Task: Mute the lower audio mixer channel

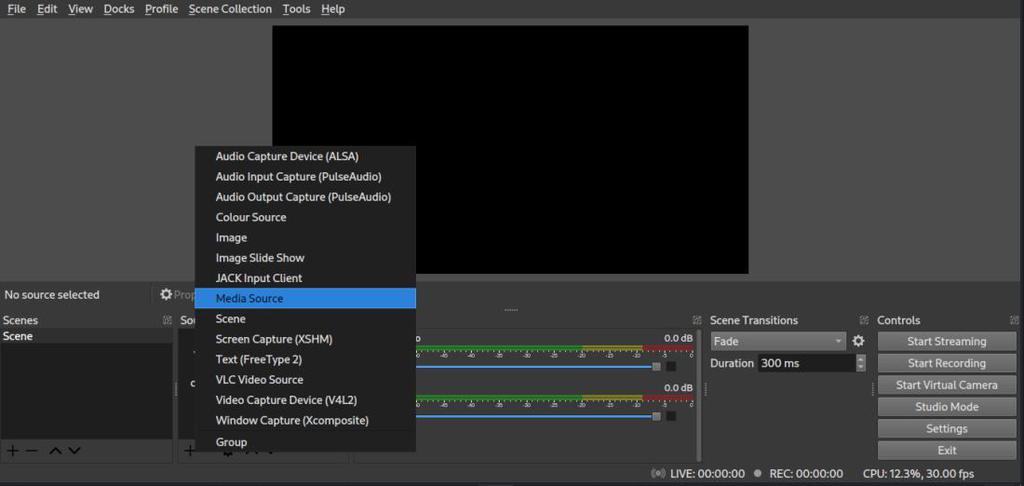Action: click(671, 416)
